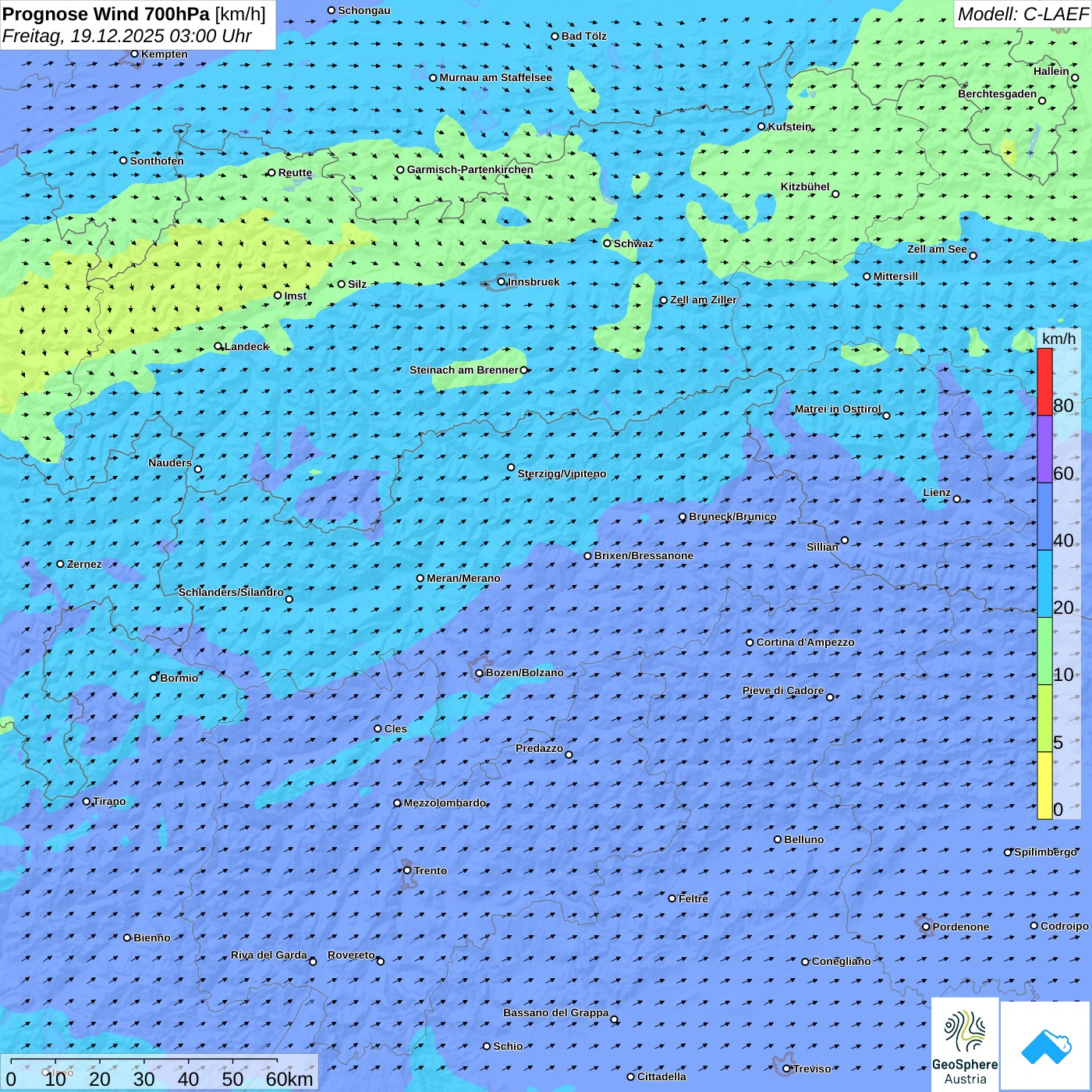Click the '60km' scale bar label
Viewport: 1092px width, 1092px height.
(289, 1079)
